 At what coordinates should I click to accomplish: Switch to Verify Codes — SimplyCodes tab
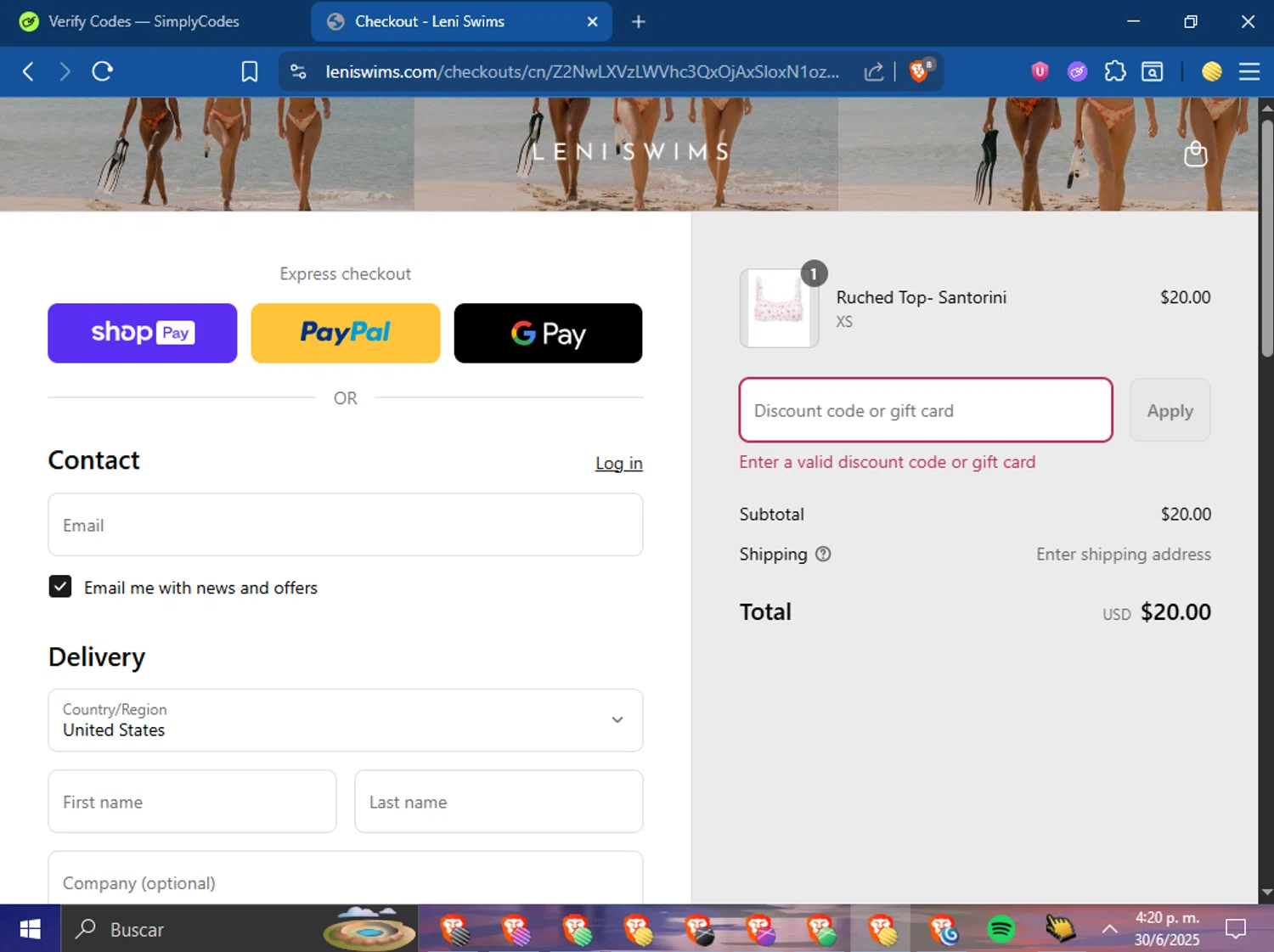click(x=144, y=22)
